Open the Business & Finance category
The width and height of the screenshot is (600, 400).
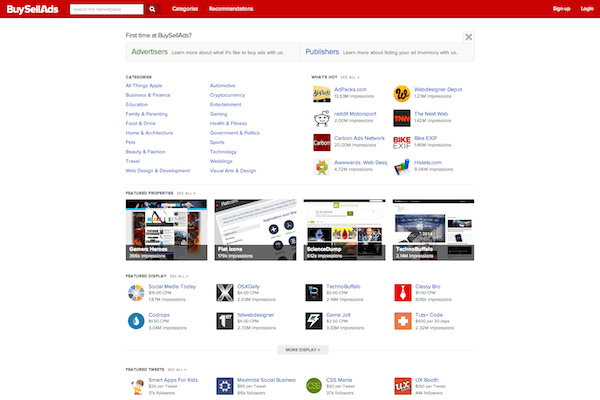click(x=148, y=95)
